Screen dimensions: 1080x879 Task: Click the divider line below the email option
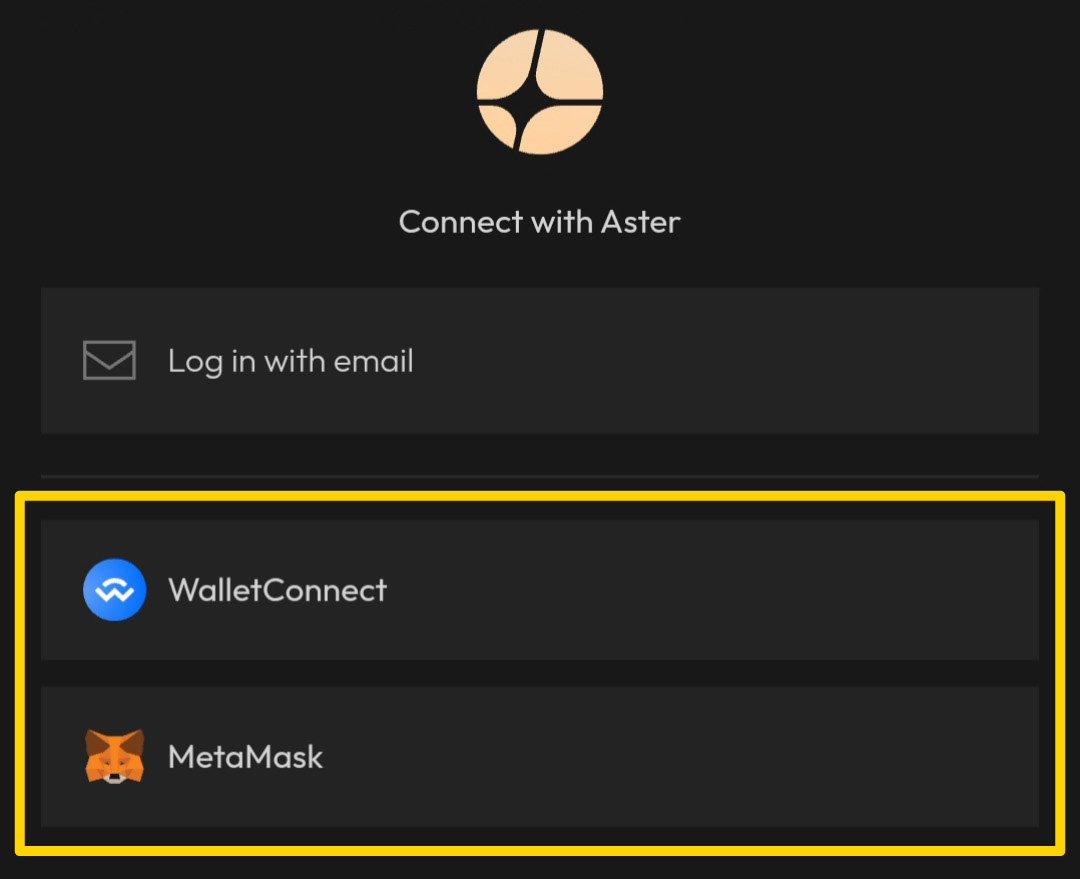coord(540,476)
